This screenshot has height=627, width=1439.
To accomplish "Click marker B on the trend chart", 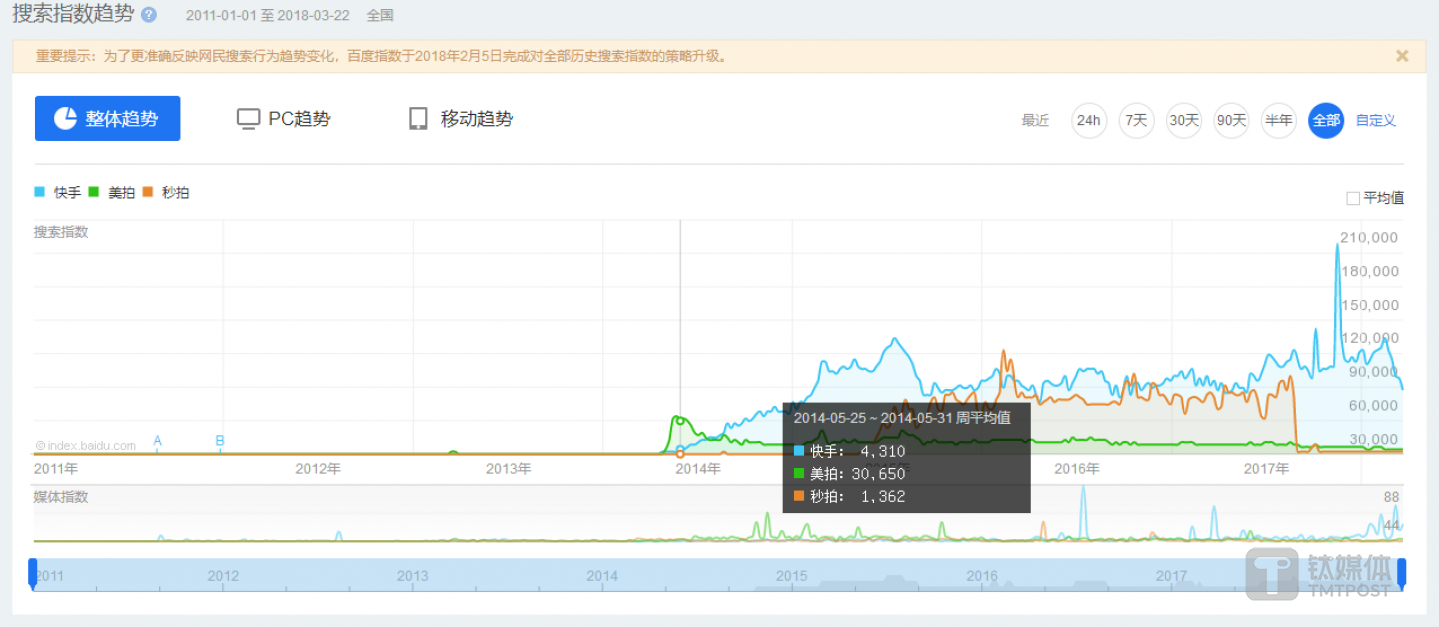I will 220,440.
